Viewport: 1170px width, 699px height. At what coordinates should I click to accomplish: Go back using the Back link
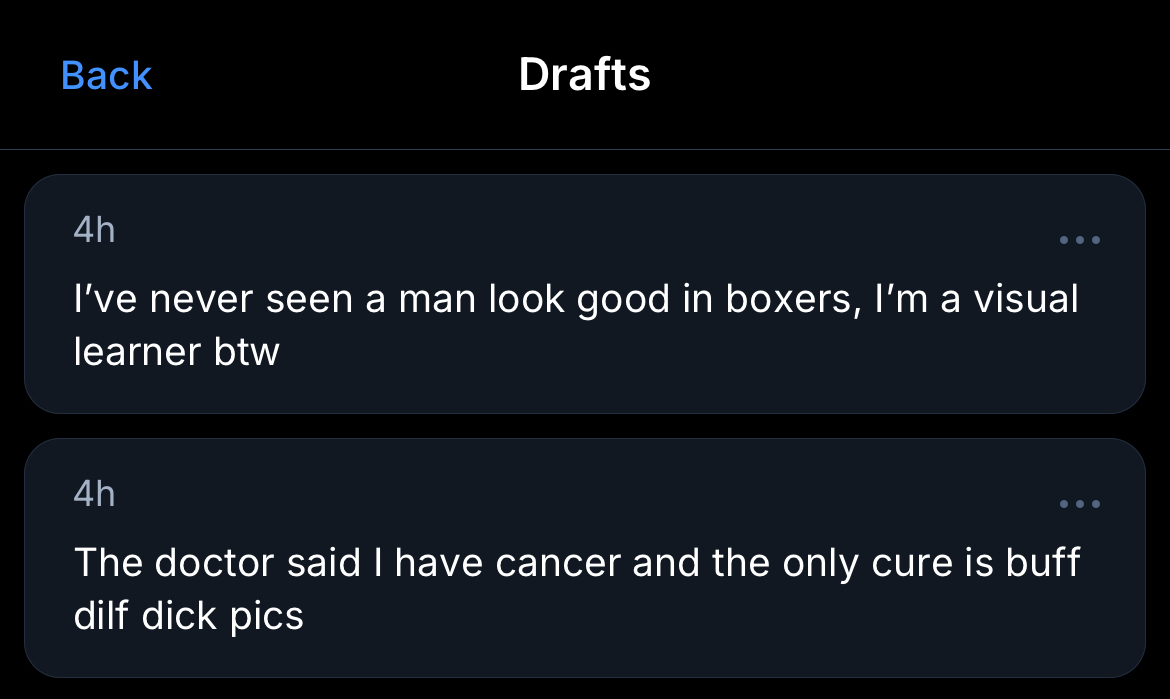pyautogui.click(x=106, y=76)
